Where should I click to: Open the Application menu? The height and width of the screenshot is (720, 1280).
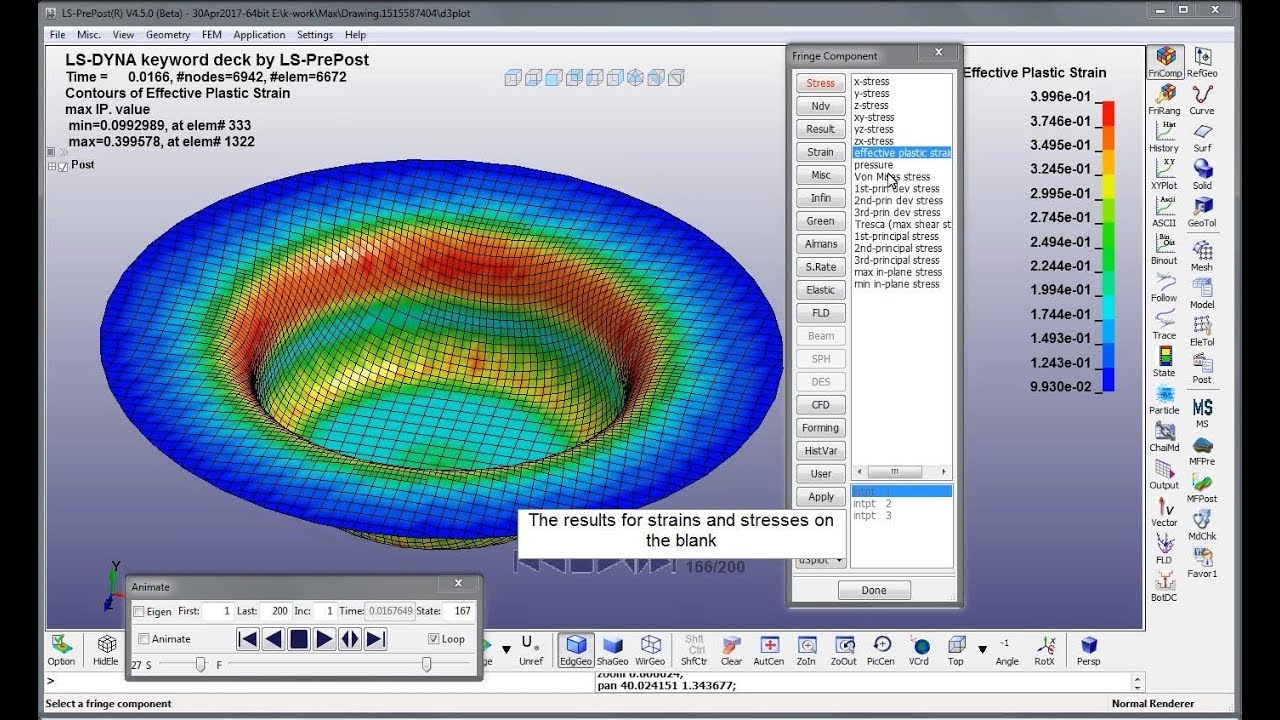pos(259,34)
